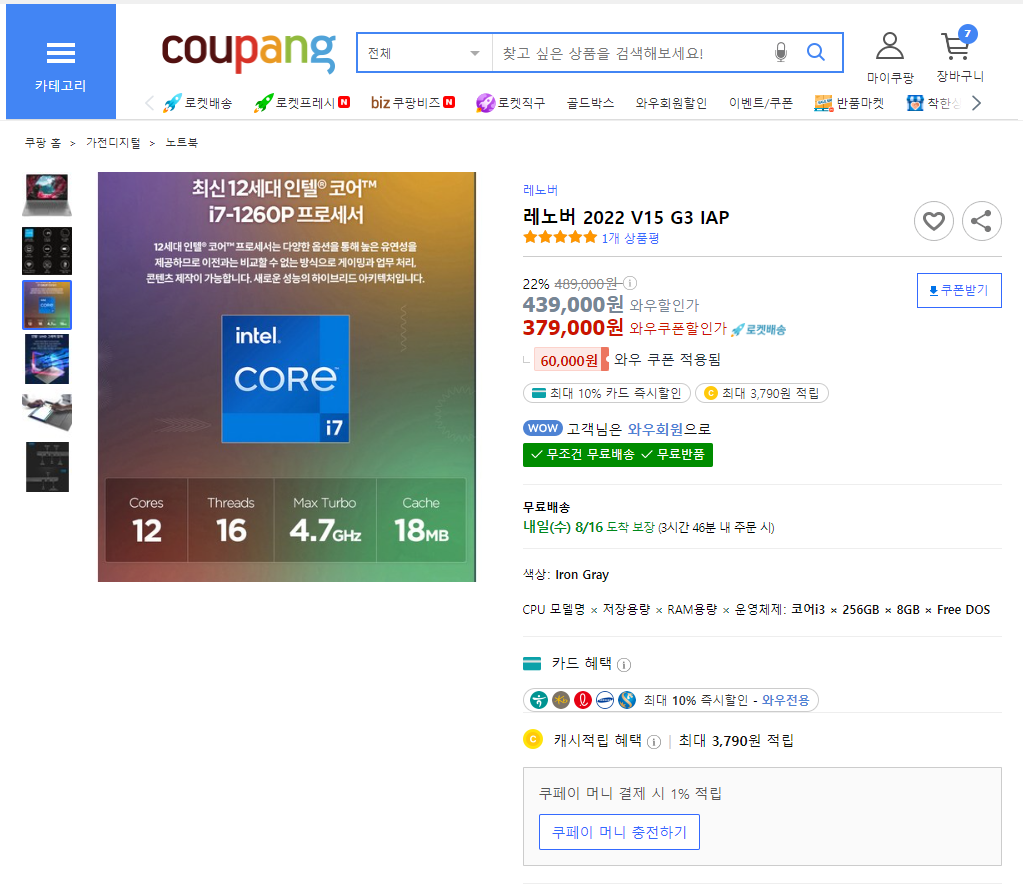Viewport: 1023px width, 890px height.
Task: Click info icon next to 카드 혜택
Action: (624, 665)
